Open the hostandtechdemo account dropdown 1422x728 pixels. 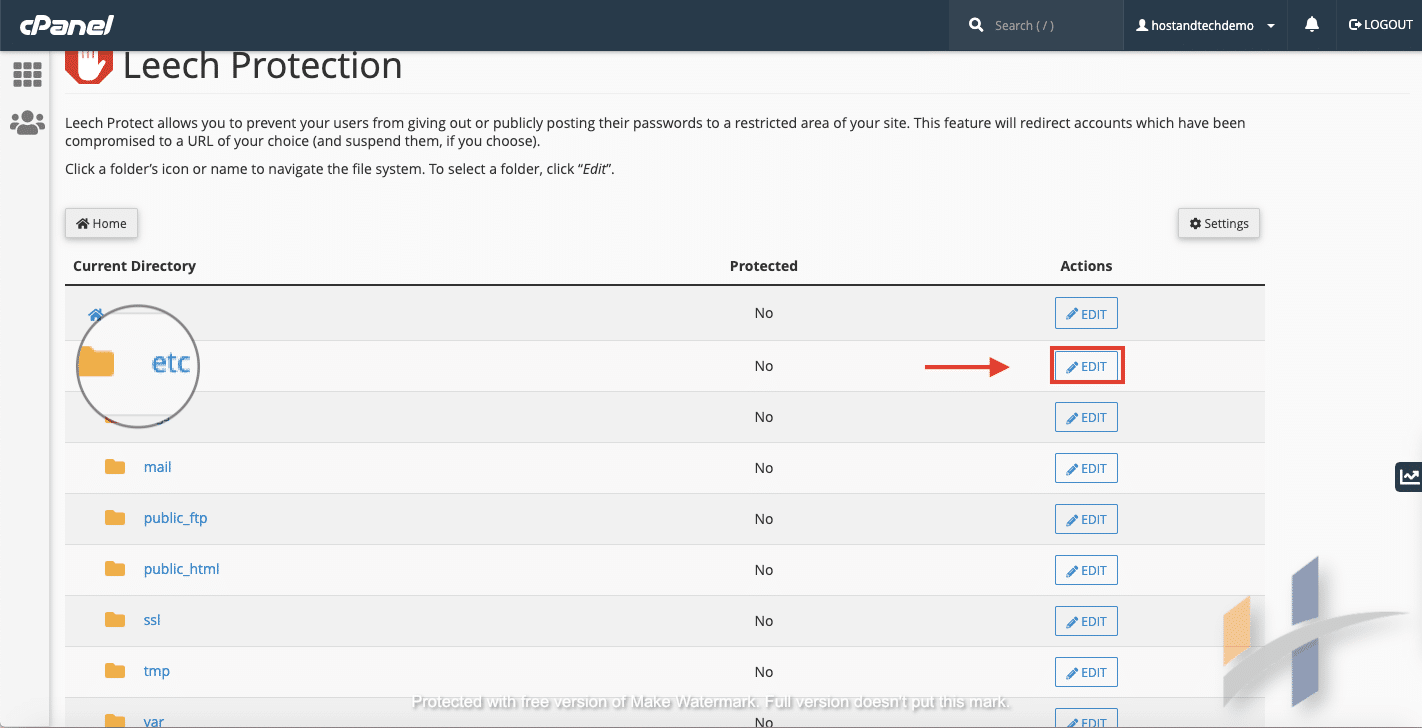coord(1205,25)
